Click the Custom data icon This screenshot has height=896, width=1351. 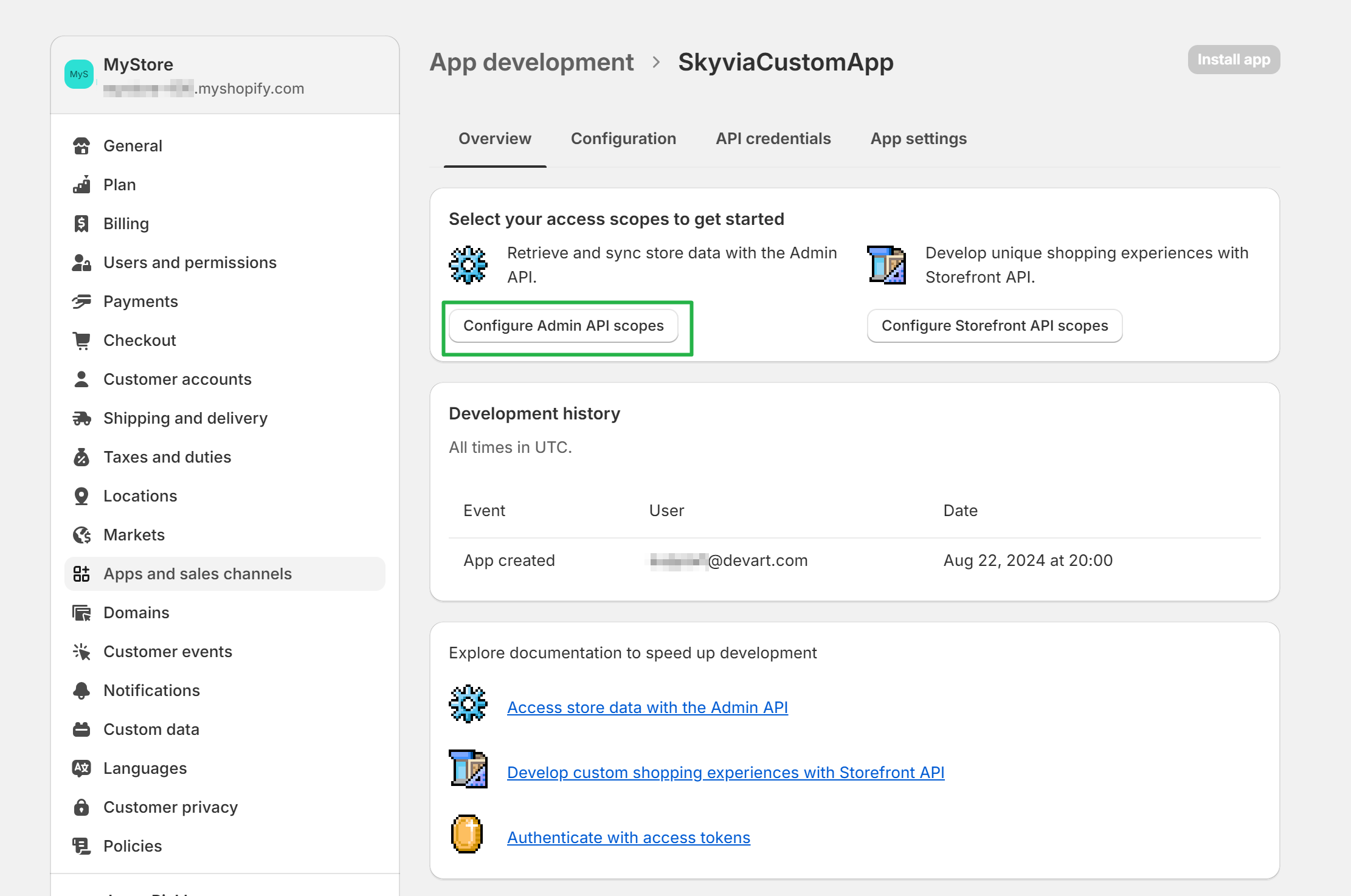pyautogui.click(x=81, y=729)
